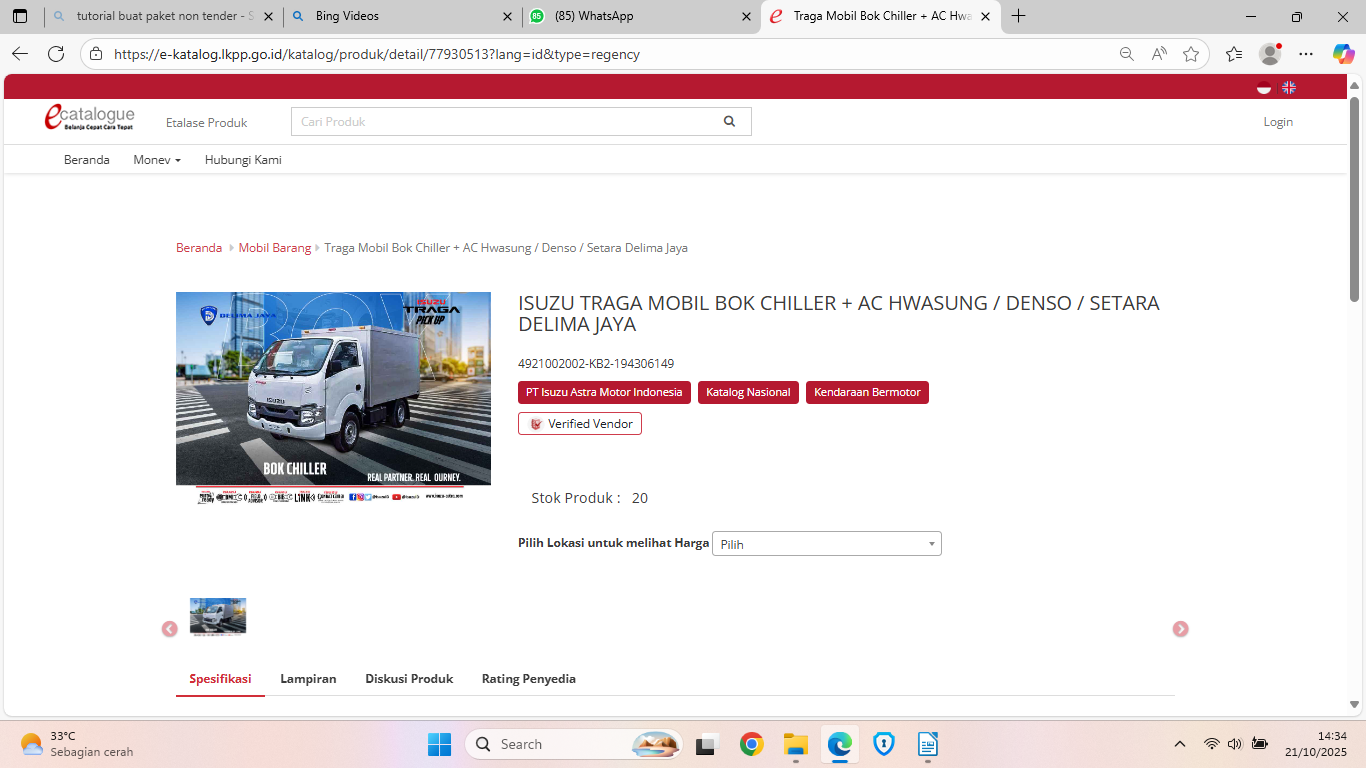
Task: Check battery status in system tray
Action: [x=1260, y=744]
